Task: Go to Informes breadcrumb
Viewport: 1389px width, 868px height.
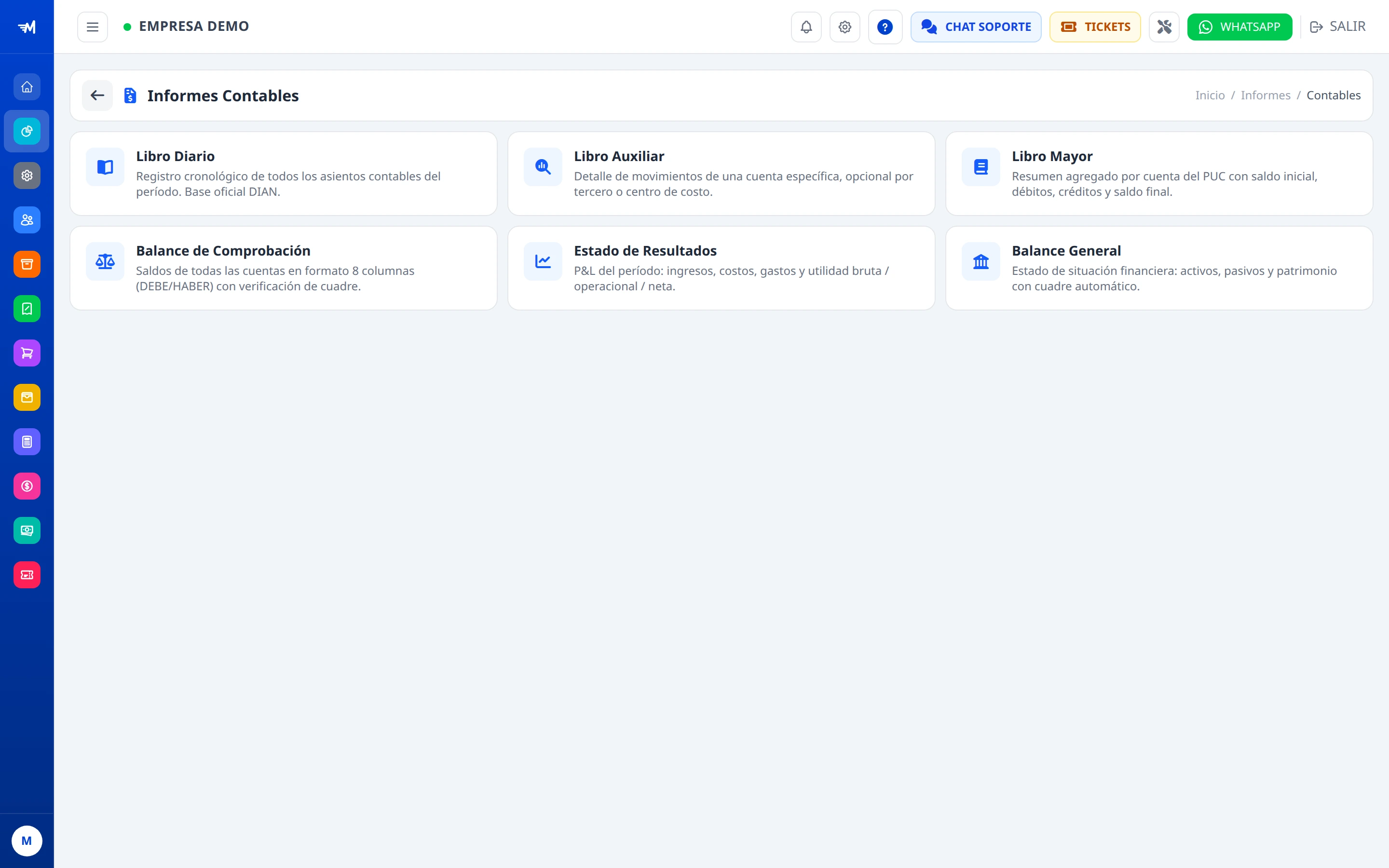Action: click(1265, 95)
